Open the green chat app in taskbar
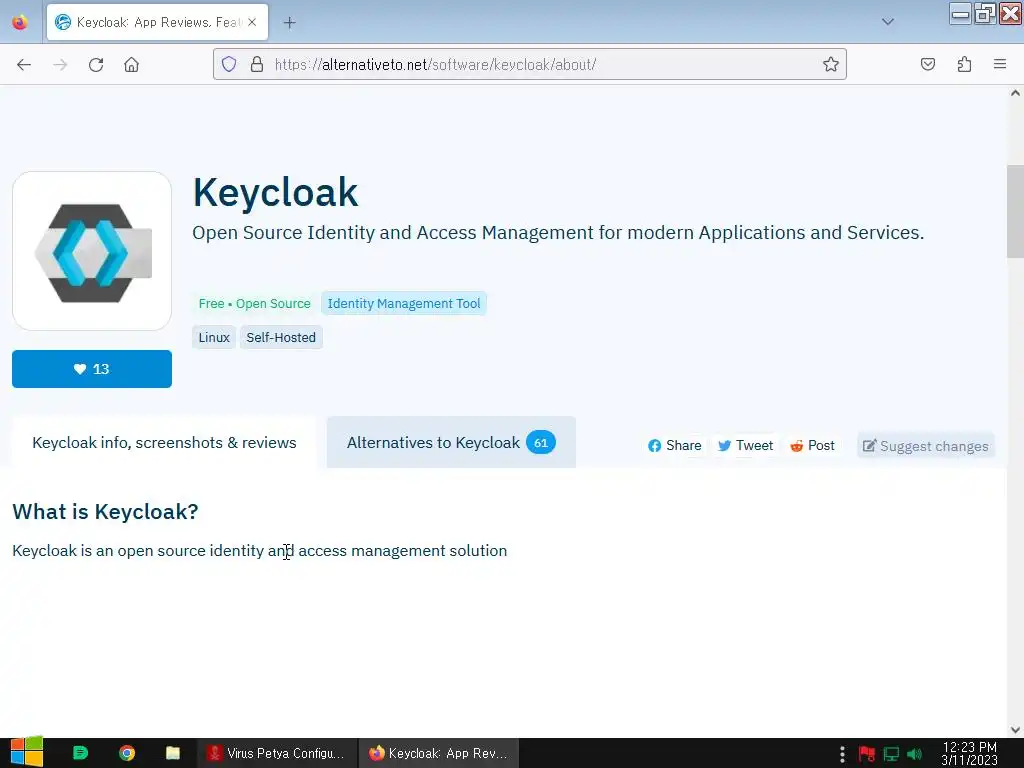The image size is (1024, 768). (x=80, y=753)
